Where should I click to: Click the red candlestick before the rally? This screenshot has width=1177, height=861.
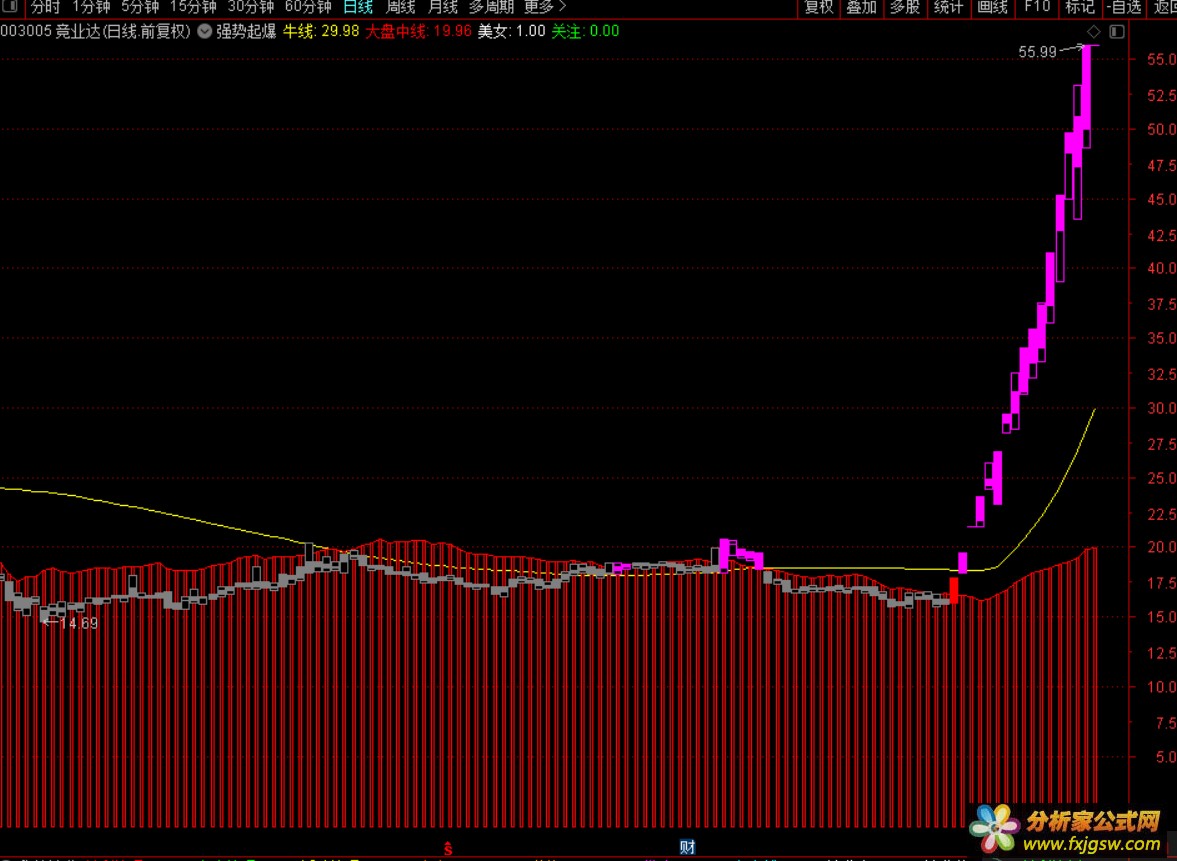[x=954, y=590]
